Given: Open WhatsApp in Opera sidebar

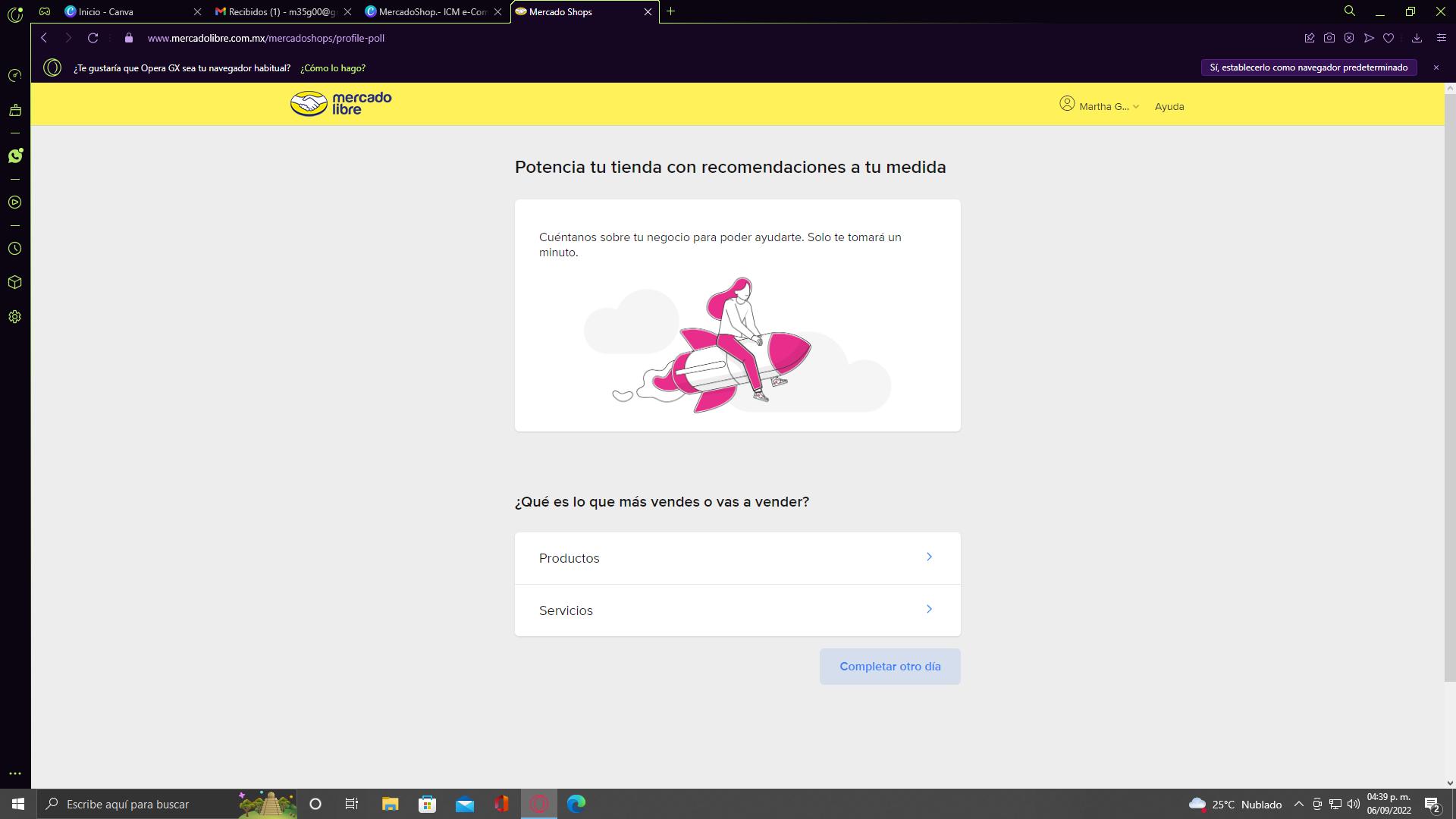Looking at the screenshot, I should point(15,155).
